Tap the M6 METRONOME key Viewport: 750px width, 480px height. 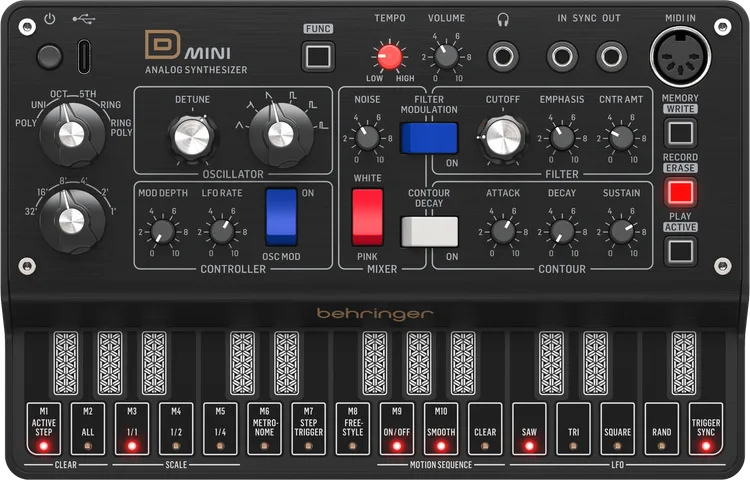[265, 429]
